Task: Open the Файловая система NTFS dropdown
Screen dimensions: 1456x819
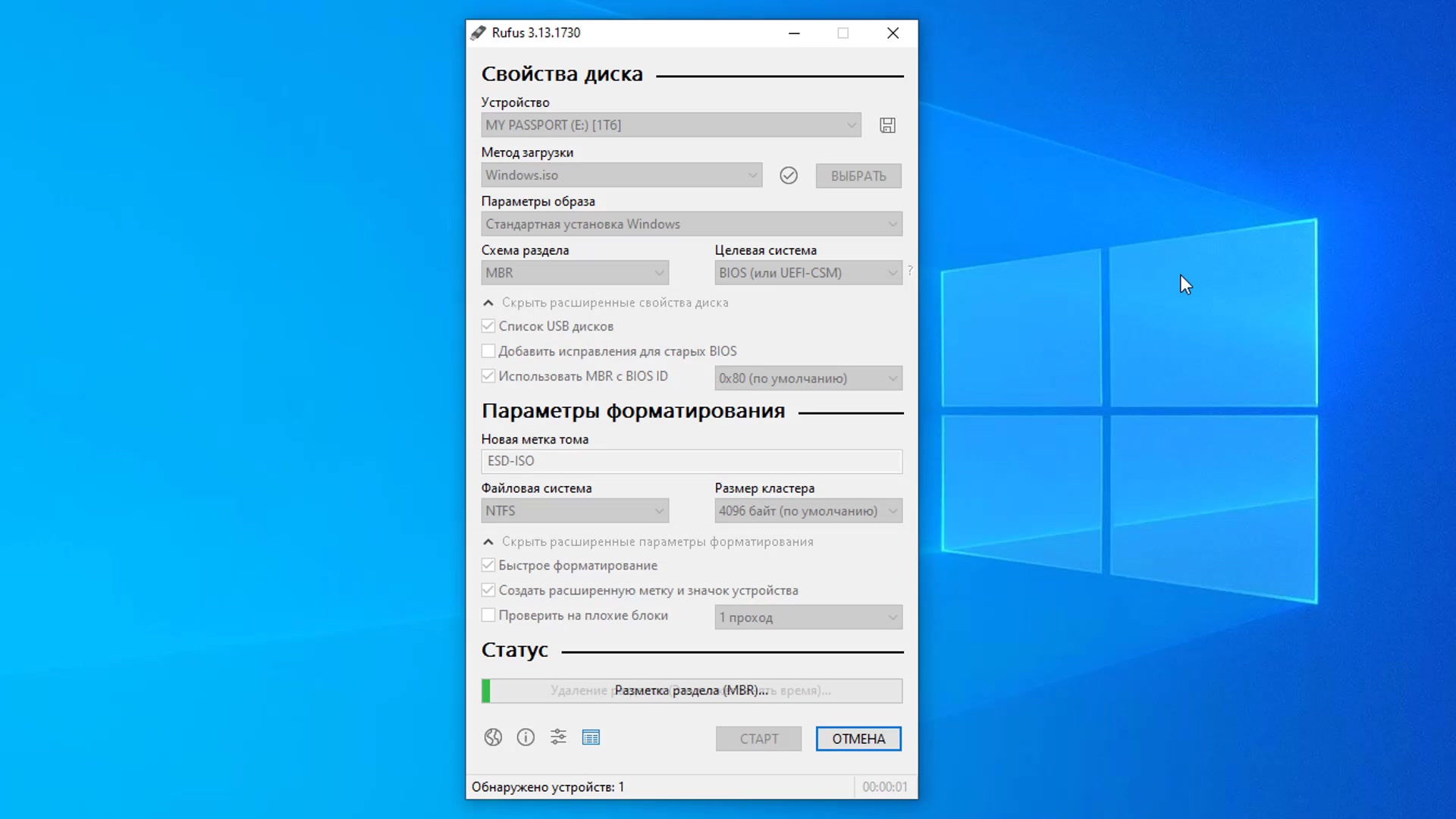Action: [x=574, y=510]
